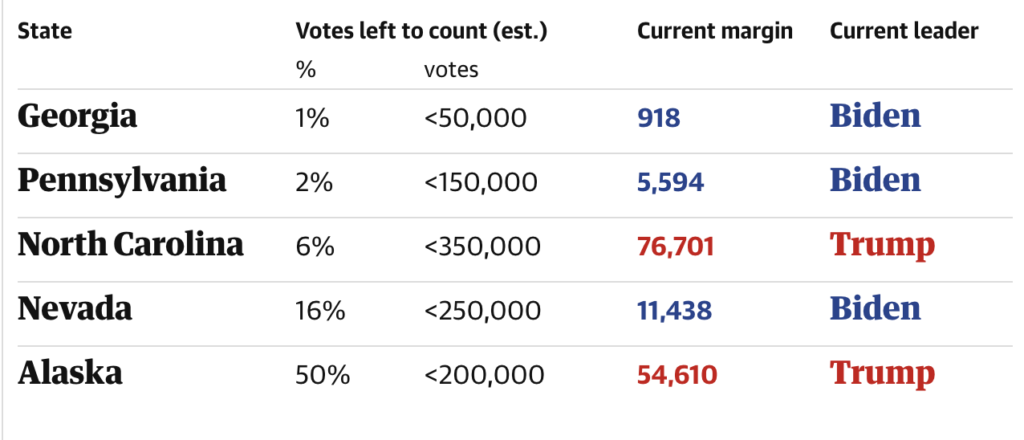Click the Votes left to count header
1024x440 pixels.
point(422,30)
